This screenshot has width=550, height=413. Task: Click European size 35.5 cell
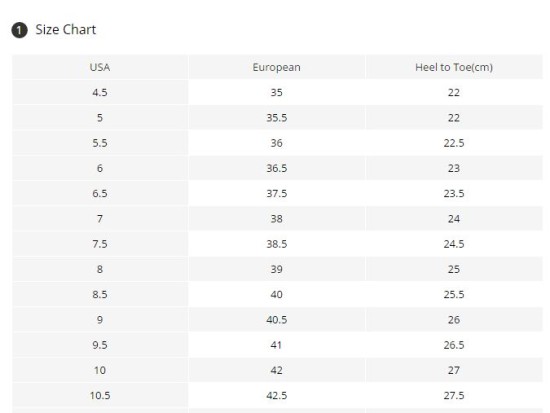[277, 118]
